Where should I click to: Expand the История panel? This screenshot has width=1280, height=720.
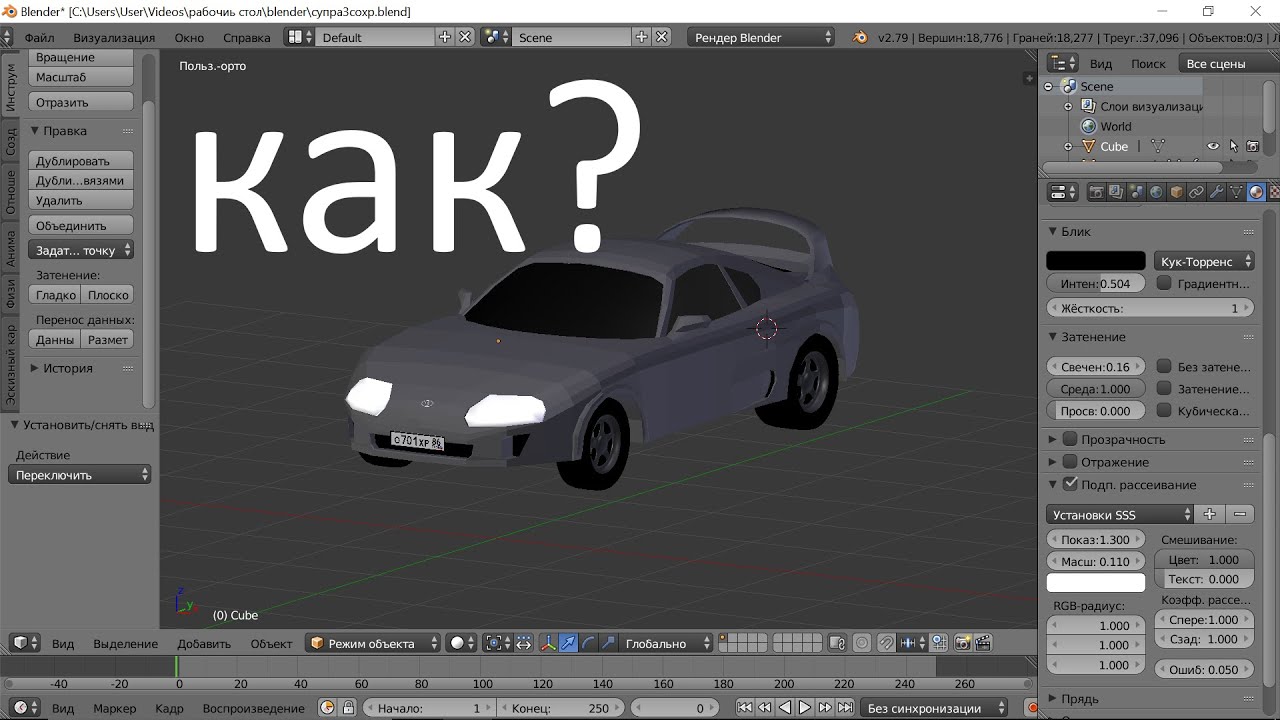pyautogui.click(x=68, y=368)
